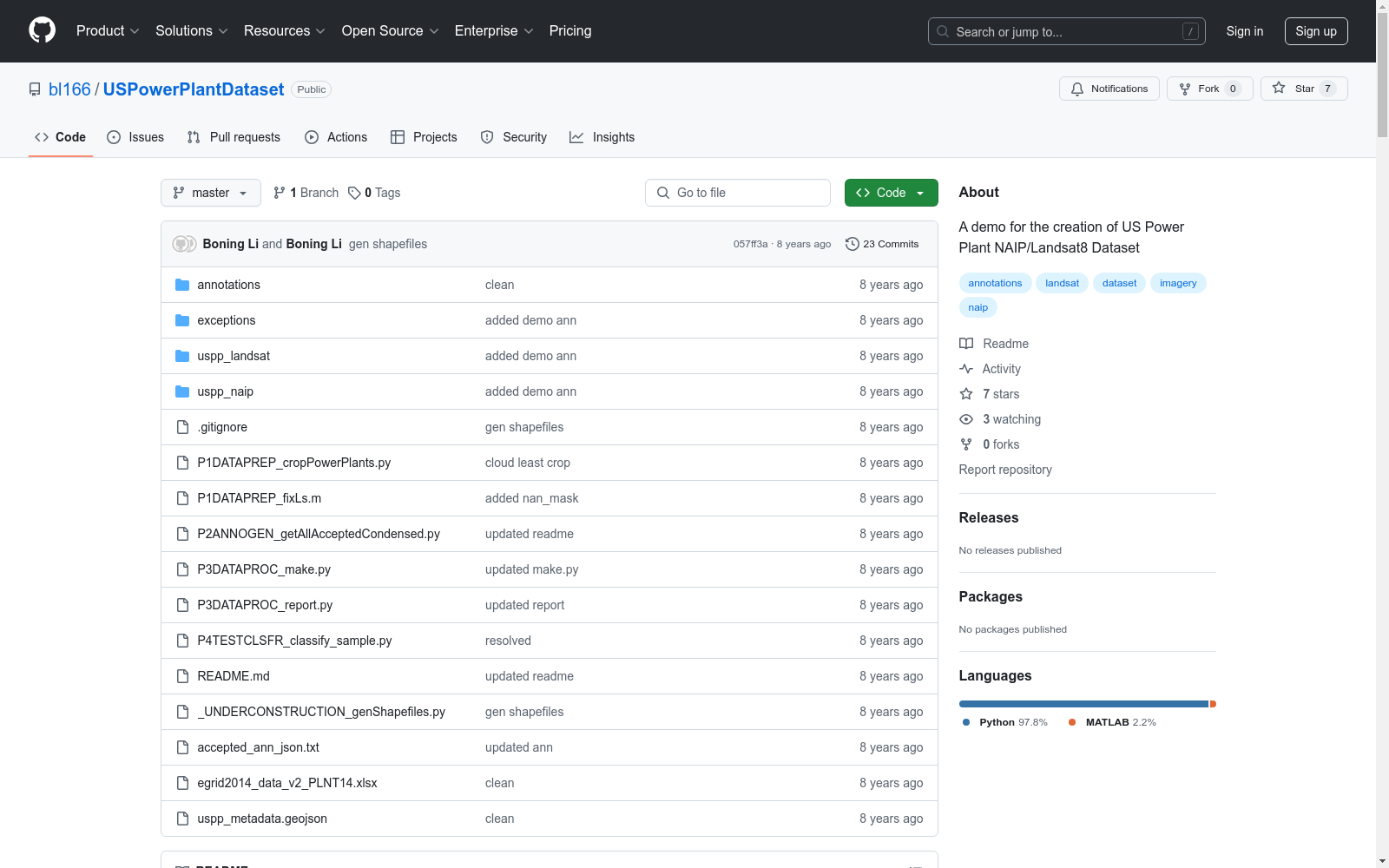The image size is (1389, 868).
Task: Click the Sign in link
Action: click(x=1245, y=31)
